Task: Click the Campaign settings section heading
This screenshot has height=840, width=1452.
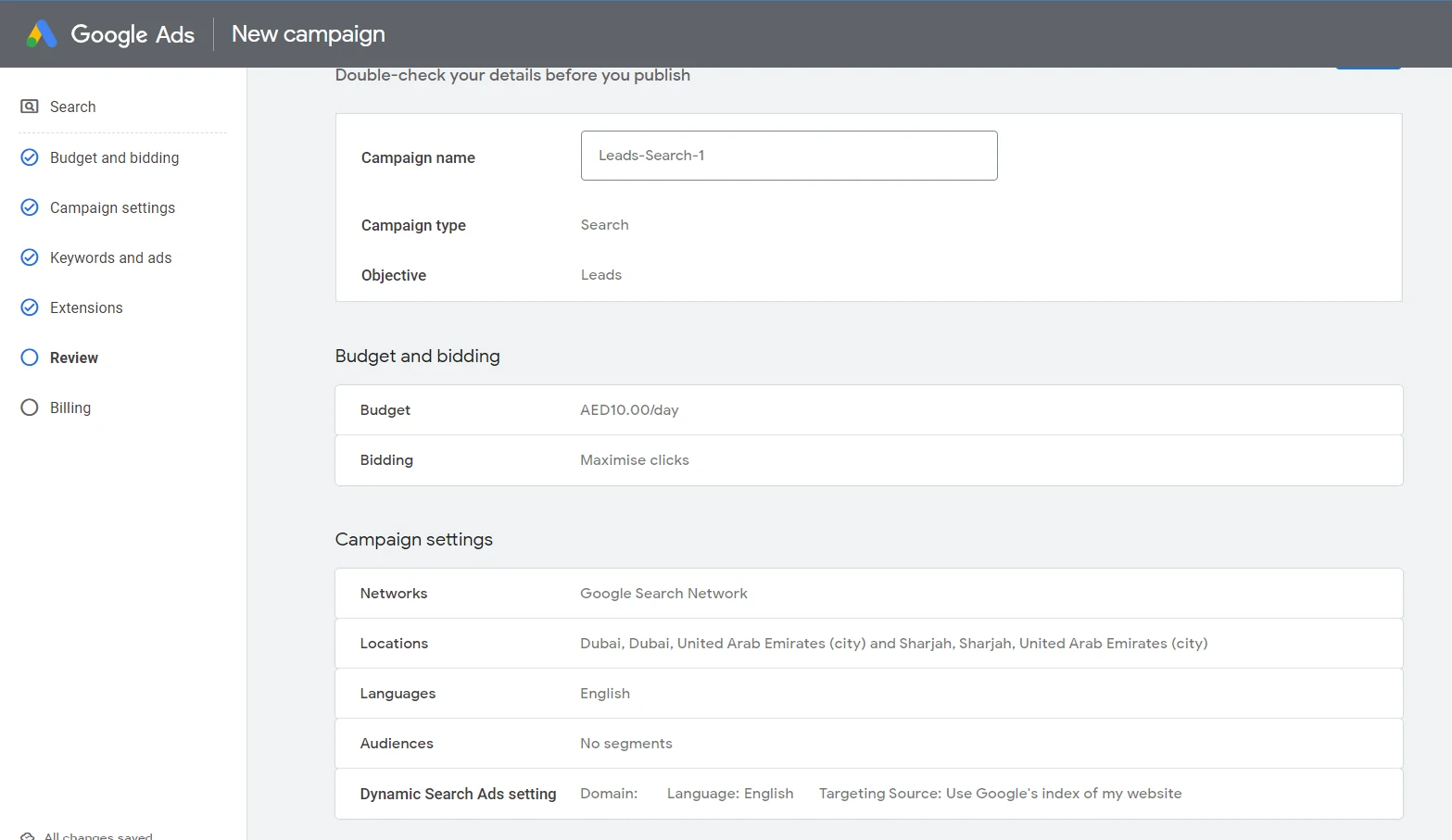Action: click(x=413, y=539)
